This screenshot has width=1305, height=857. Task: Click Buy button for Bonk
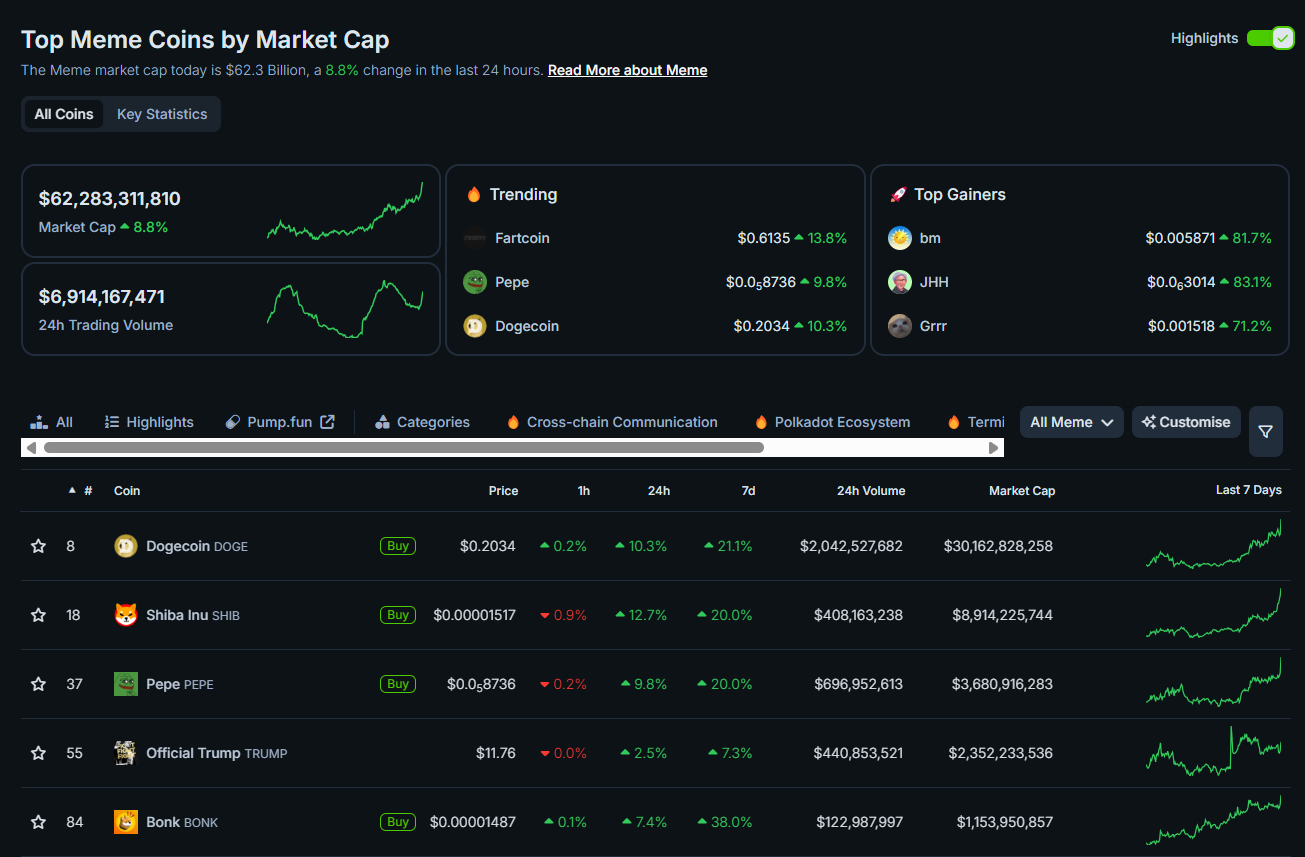point(398,822)
